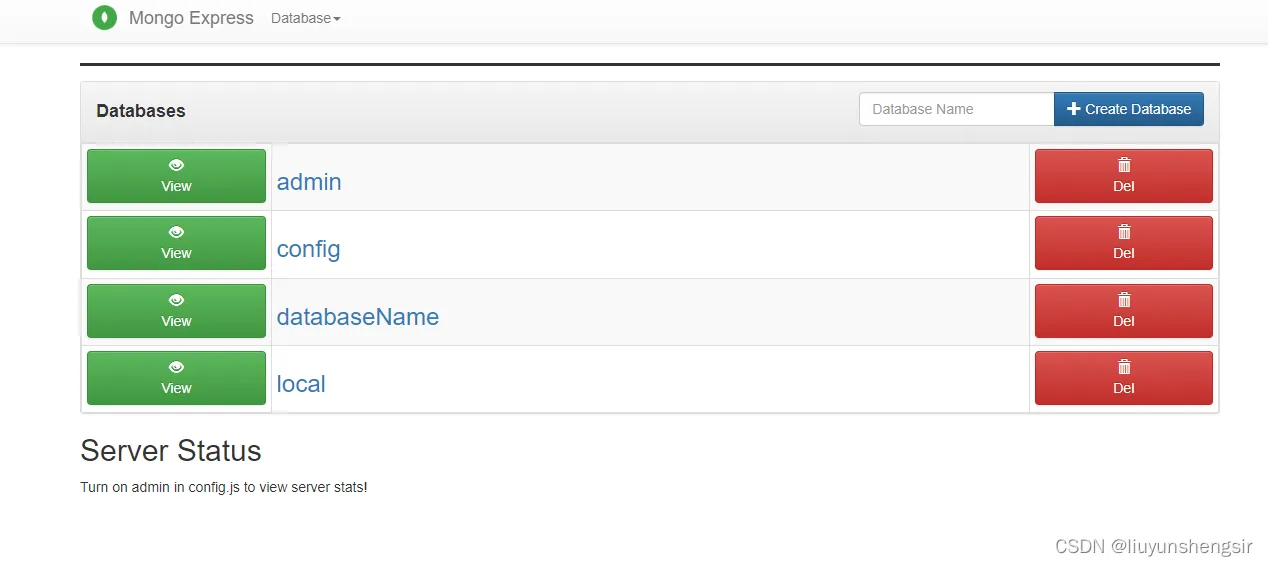Click the View label for local database
Viewport: 1268px width, 566px height.
[176, 388]
